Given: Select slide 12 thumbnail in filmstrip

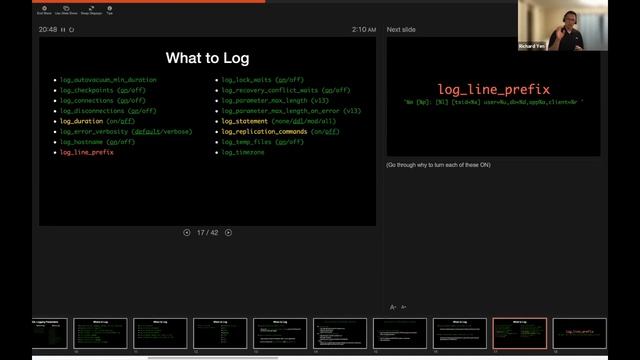Looking at the screenshot, I should pos(220,333).
